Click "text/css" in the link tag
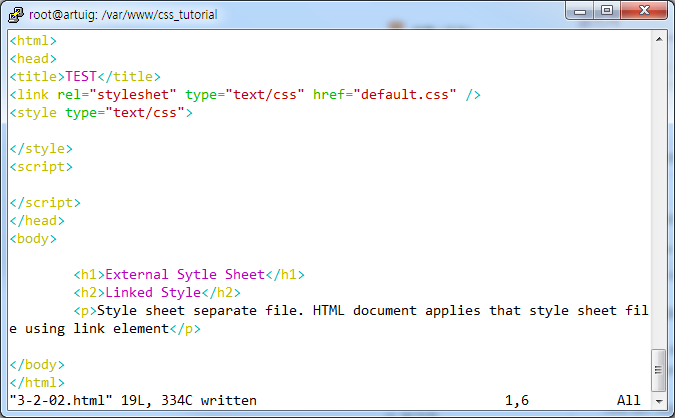675x418 pixels. coord(265,94)
